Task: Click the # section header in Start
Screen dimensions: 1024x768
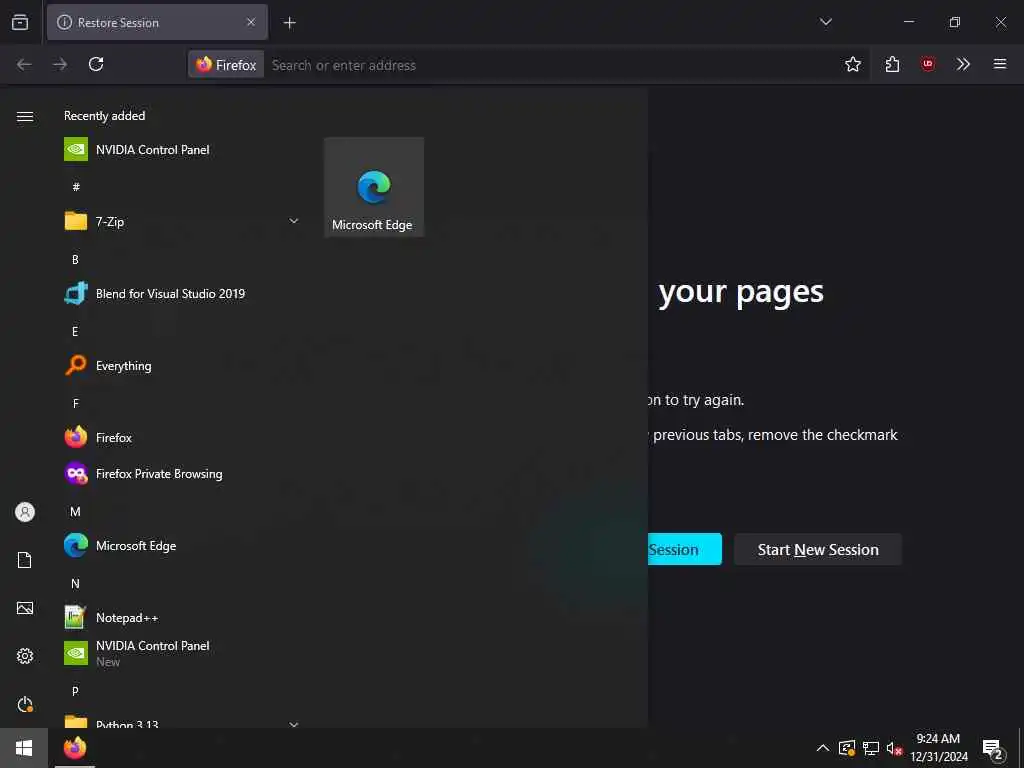Action: pyautogui.click(x=76, y=187)
